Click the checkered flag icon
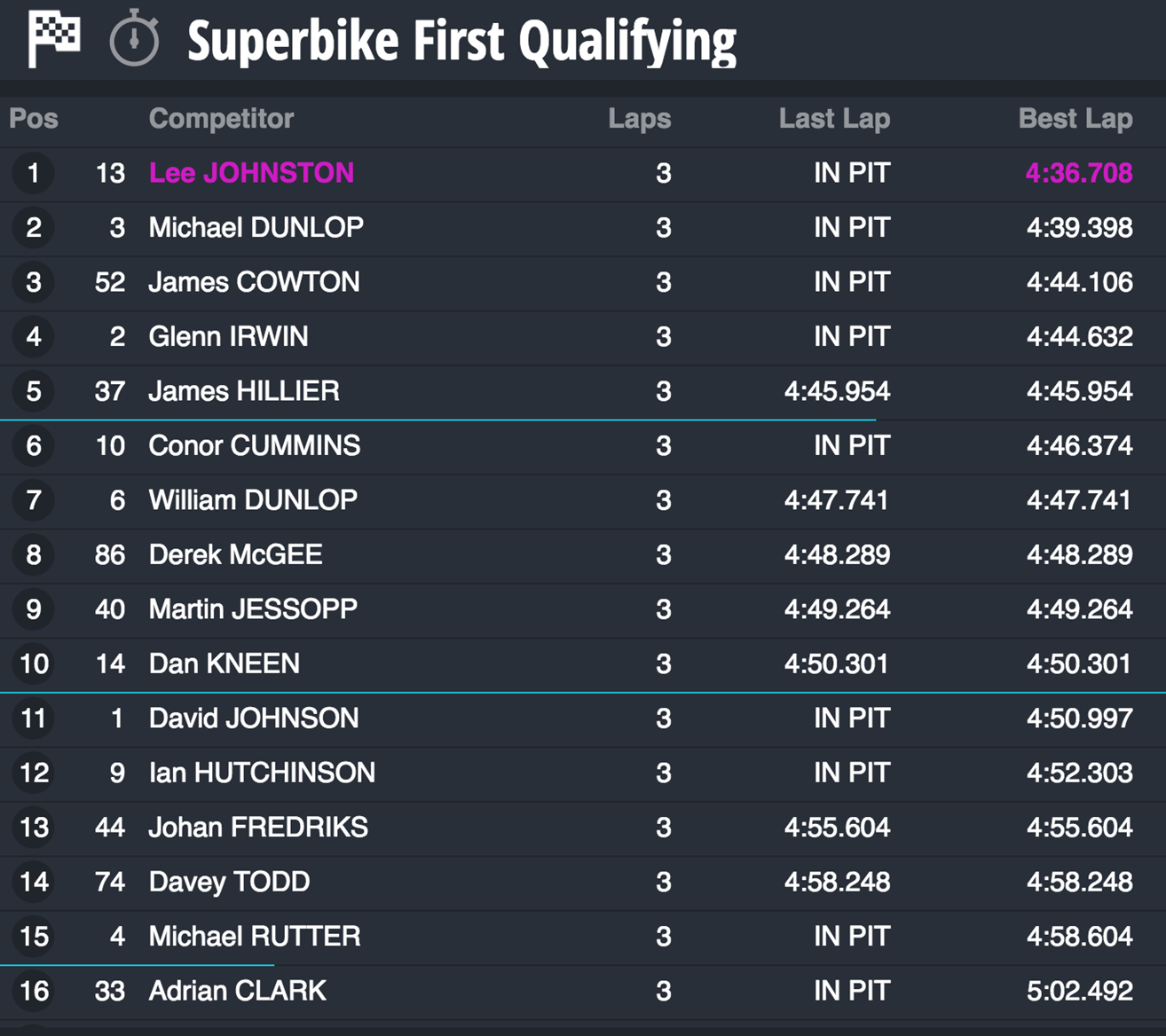 coord(53,39)
